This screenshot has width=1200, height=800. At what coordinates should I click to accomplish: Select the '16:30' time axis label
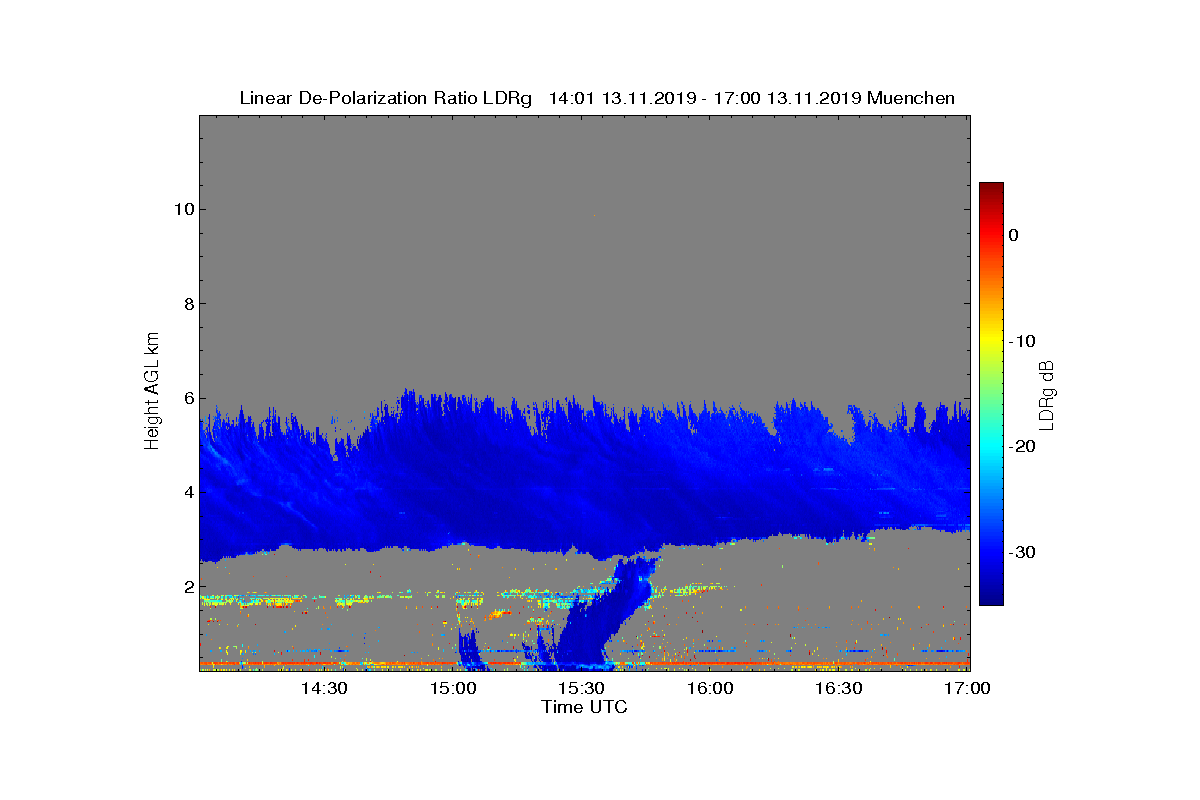tap(838, 689)
